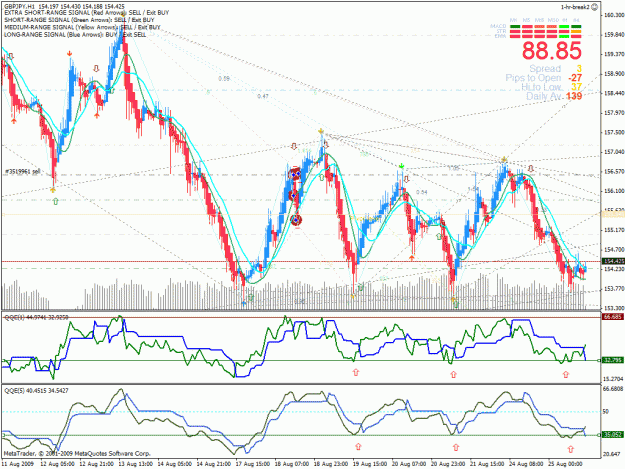Click the first red up arrow in QQE(5) panel
The height and width of the screenshot is (469, 625).
coord(358,446)
